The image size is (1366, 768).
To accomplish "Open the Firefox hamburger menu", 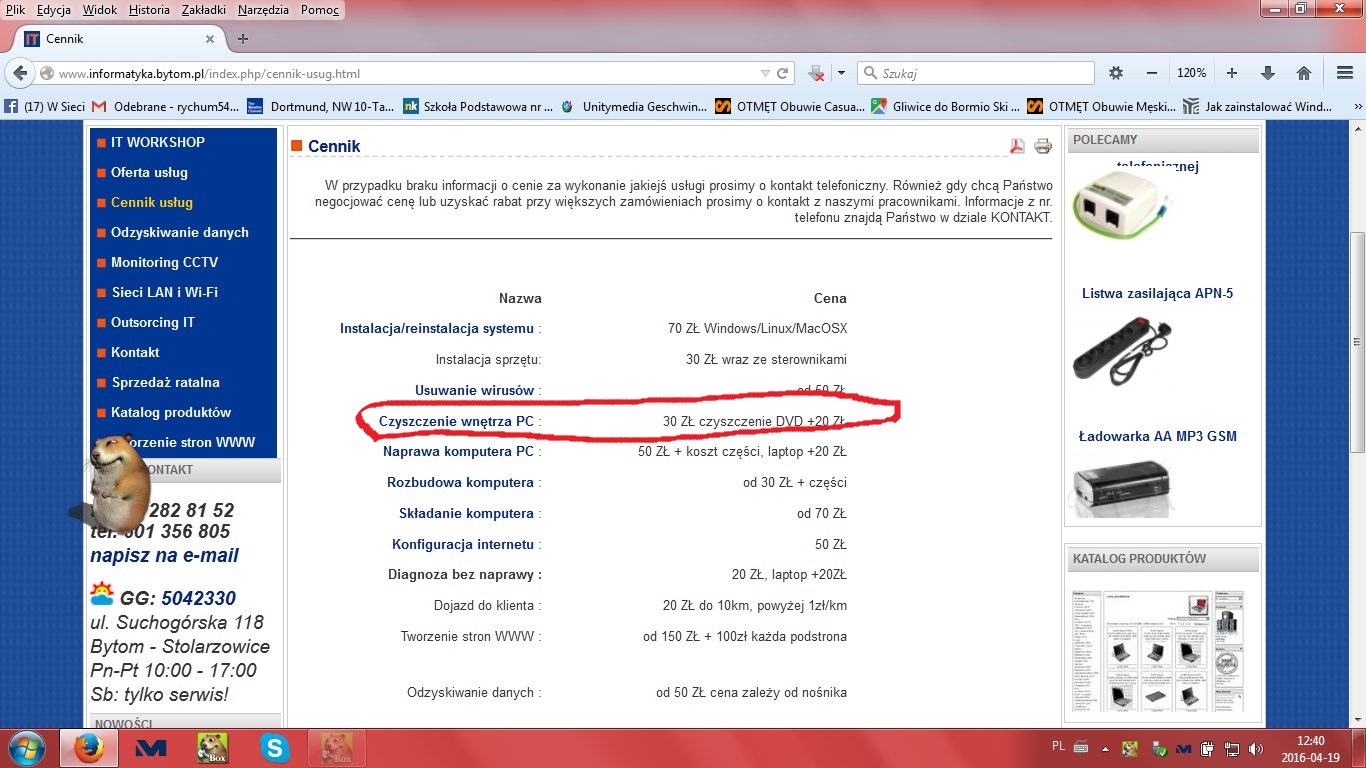I will pyautogui.click(x=1345, y=73).
